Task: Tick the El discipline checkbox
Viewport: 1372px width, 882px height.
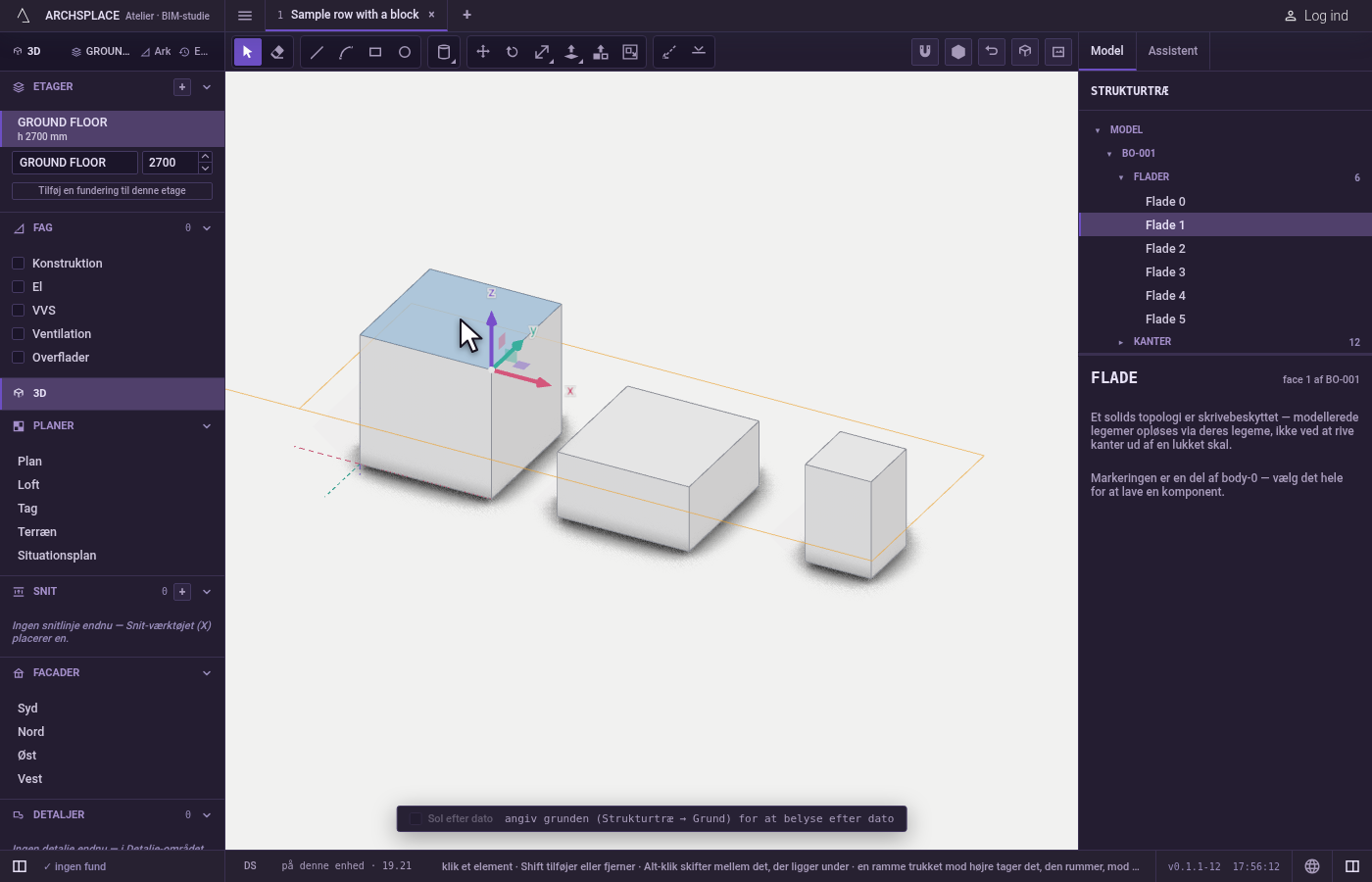Action: tap(18, 287)
